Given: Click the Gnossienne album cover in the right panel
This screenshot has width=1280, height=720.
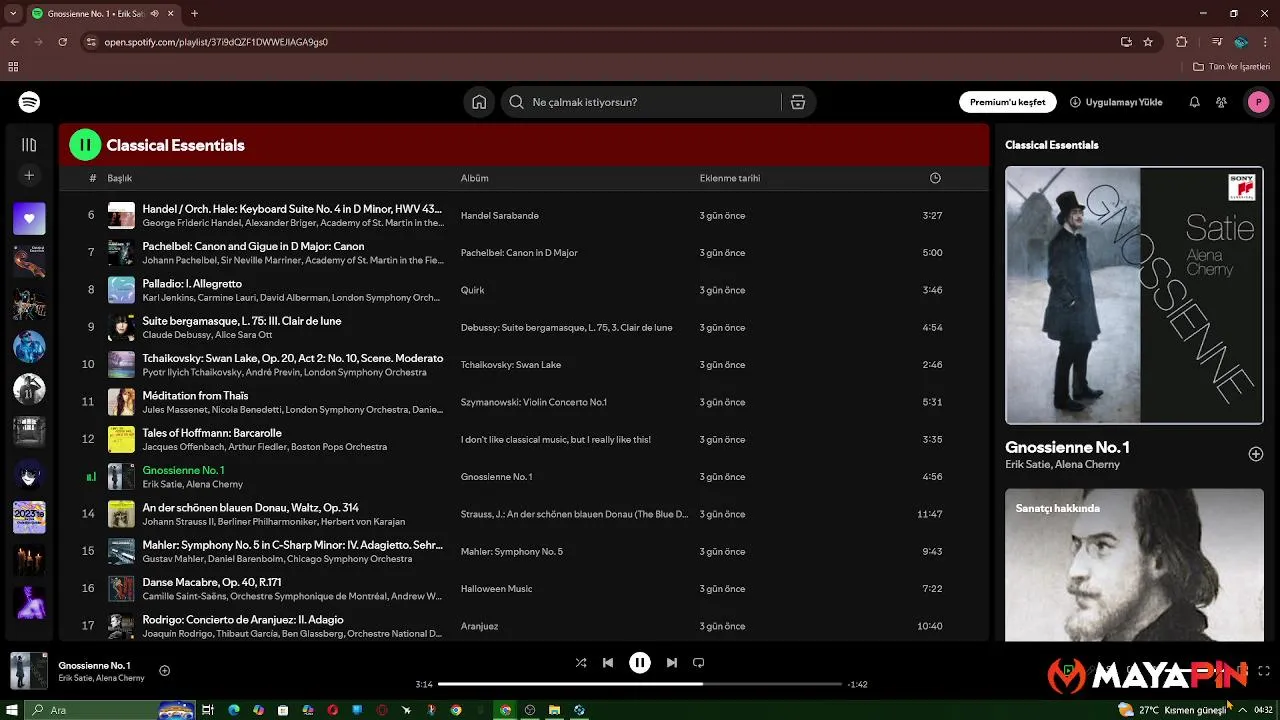Looking at the screenshot, I should (x=1134, y=295).
